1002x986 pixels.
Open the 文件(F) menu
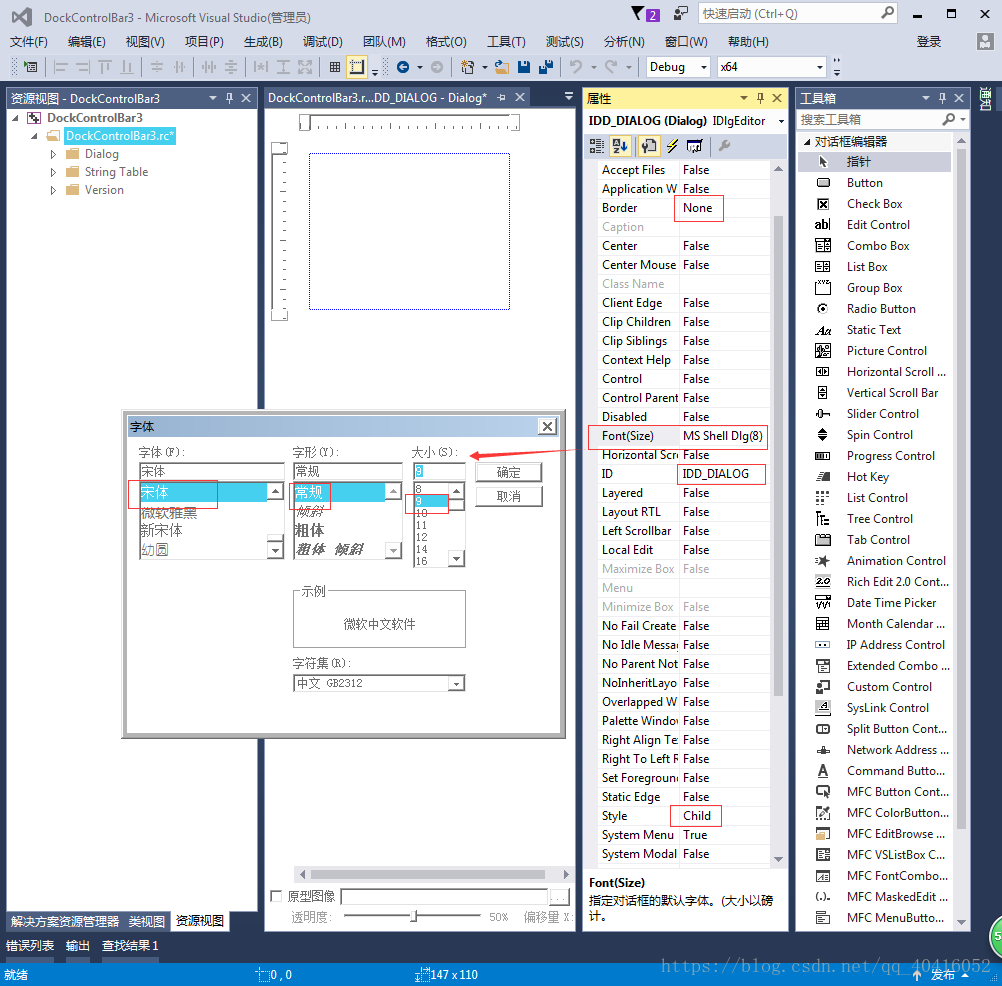coord(29,42)
